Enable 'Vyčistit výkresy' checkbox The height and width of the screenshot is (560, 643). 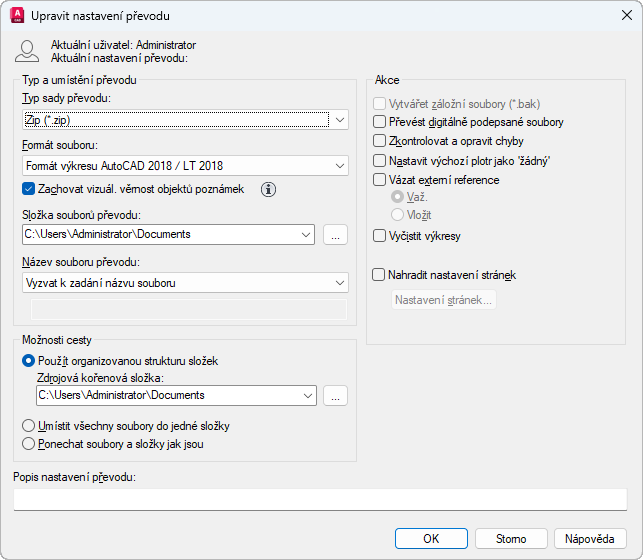379,236
